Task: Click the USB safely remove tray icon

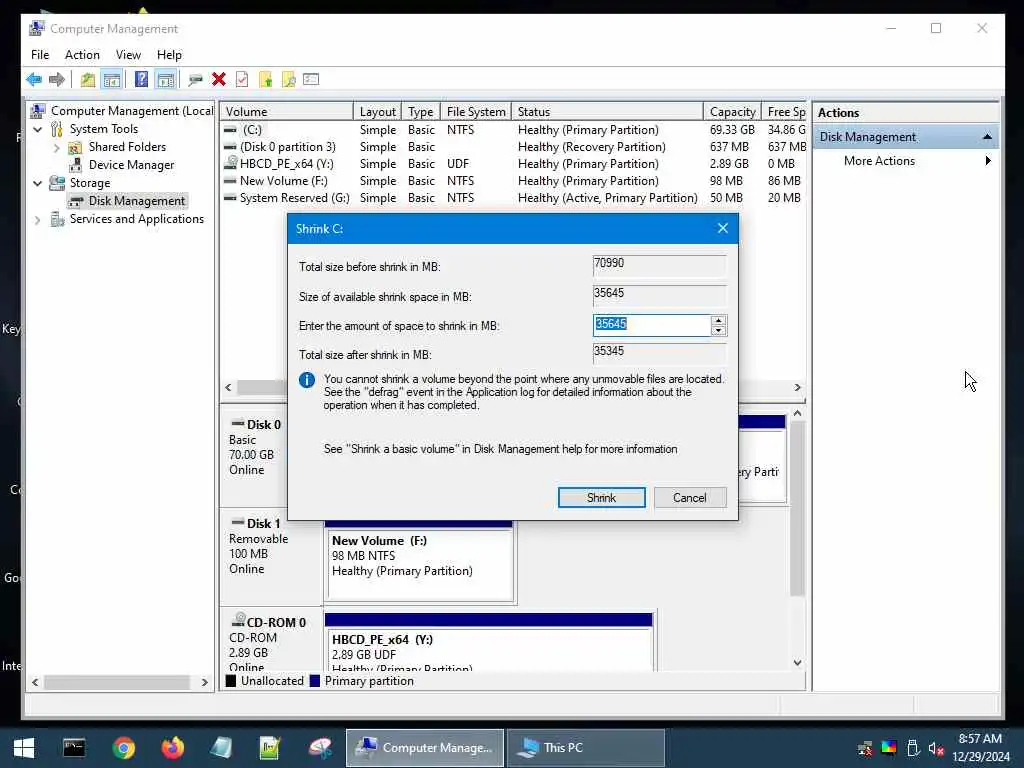Action: pos(913,748)
